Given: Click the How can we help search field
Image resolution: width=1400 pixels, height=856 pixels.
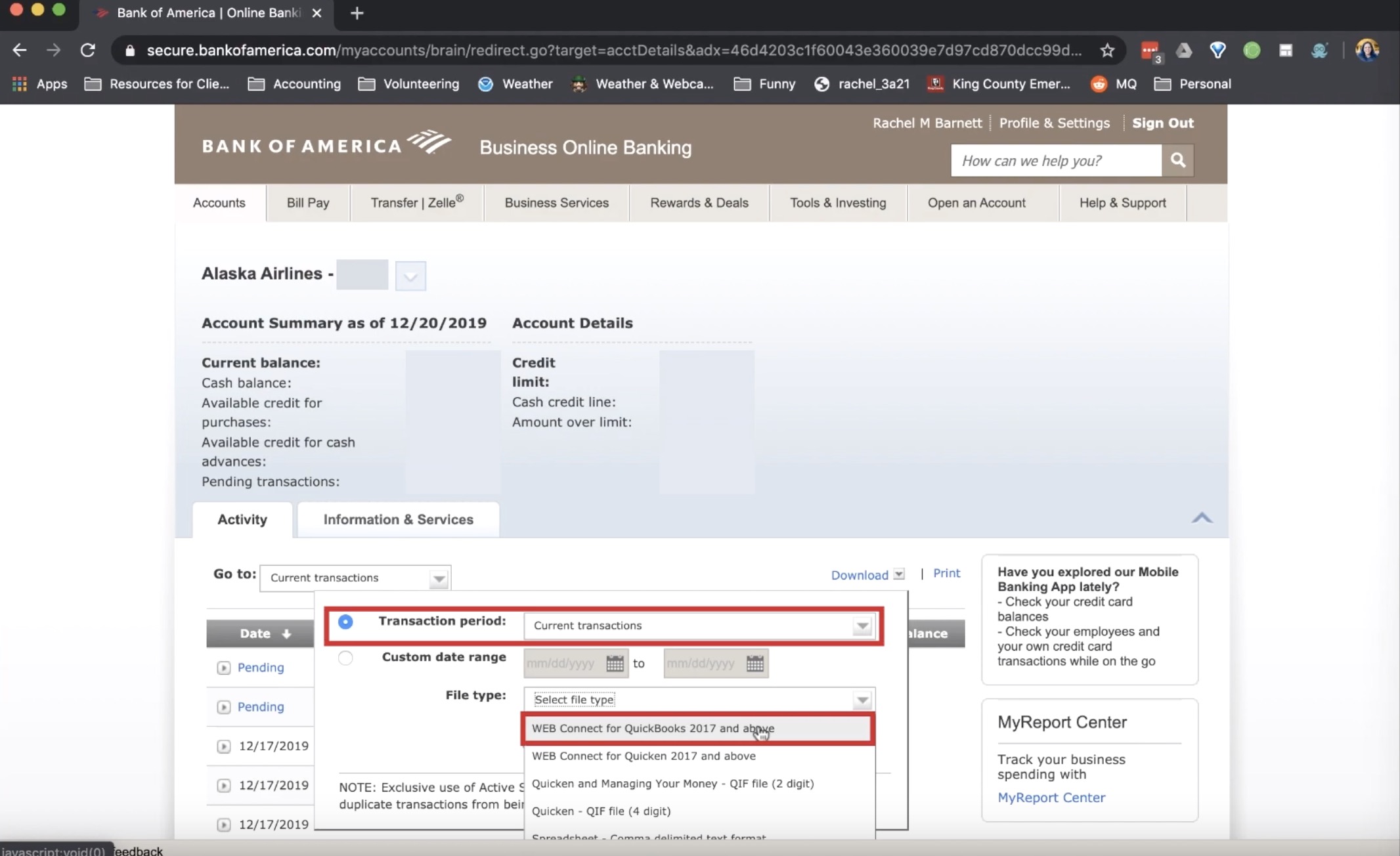Looking at the screenshot, I should [x=1055, y=161].
